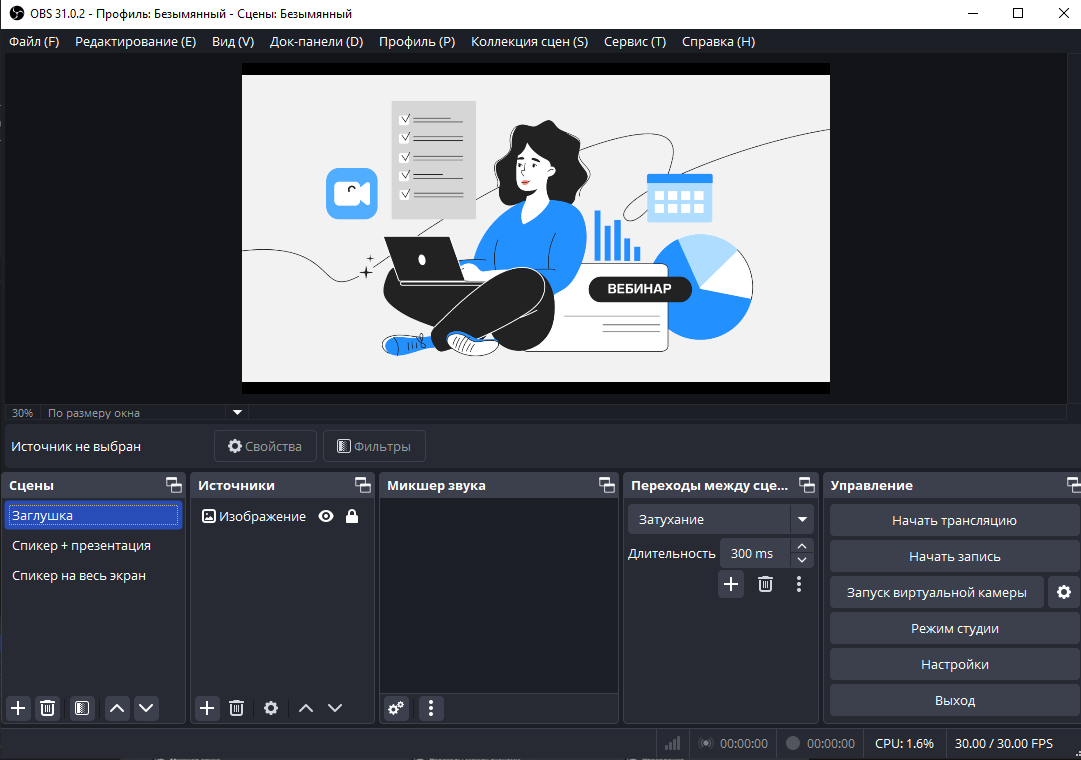The height and width of the screenshot is (760, 1081).
Task: Toggle visibility eye of Изображение source
Action: pos(326,516)
